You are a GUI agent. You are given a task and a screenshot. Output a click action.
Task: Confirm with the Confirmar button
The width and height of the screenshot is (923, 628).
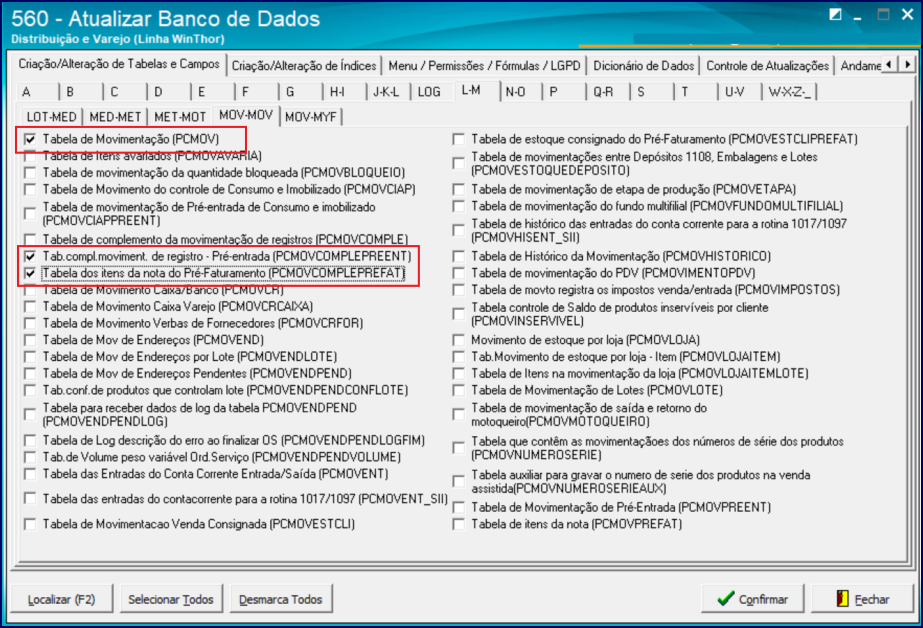[x=753, y=599]
